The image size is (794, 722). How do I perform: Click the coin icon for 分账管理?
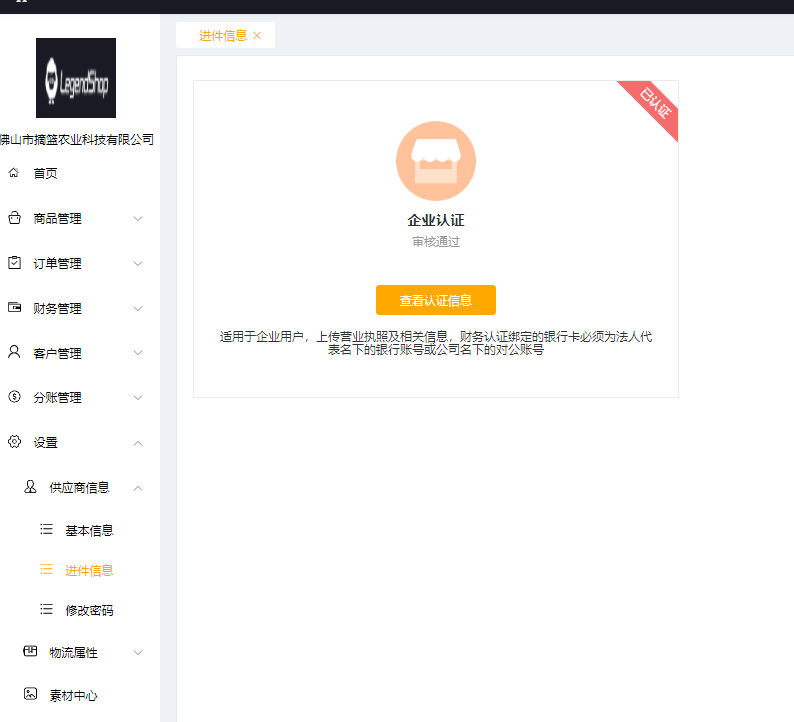[x=14, y=397]
